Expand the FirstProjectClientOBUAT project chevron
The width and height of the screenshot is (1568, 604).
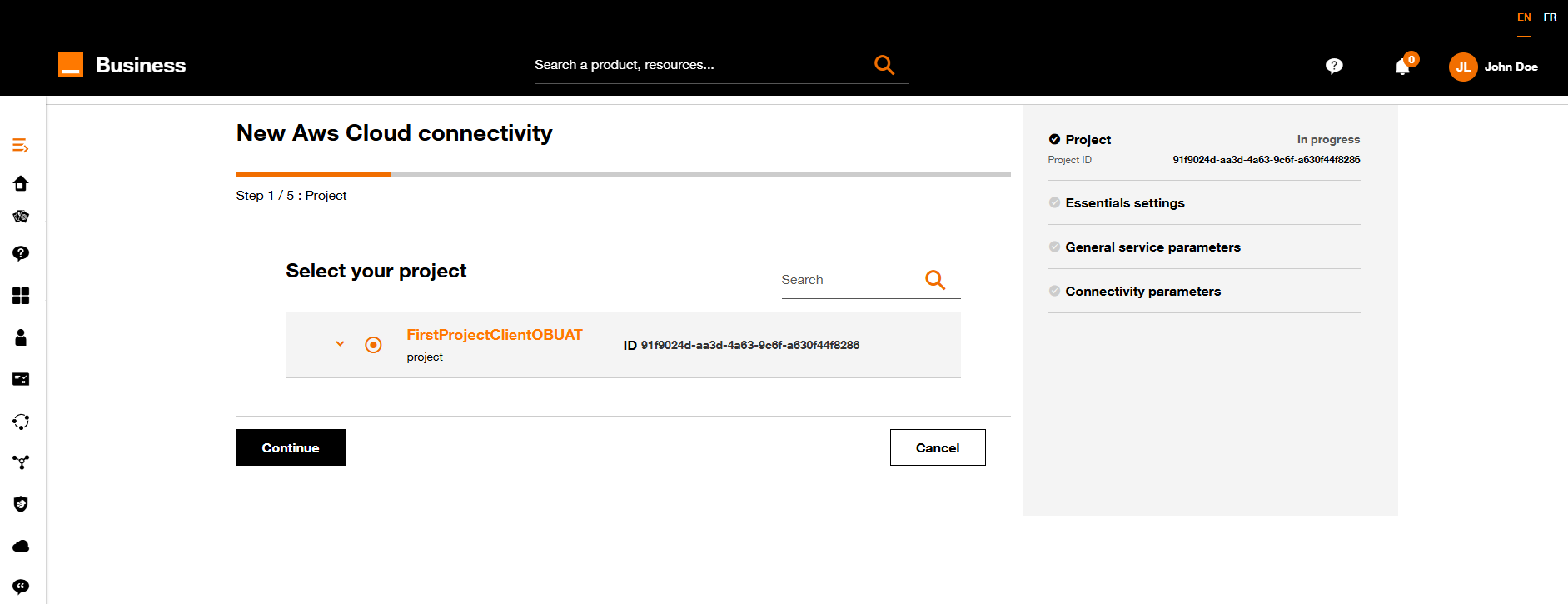tap(340, 343)
